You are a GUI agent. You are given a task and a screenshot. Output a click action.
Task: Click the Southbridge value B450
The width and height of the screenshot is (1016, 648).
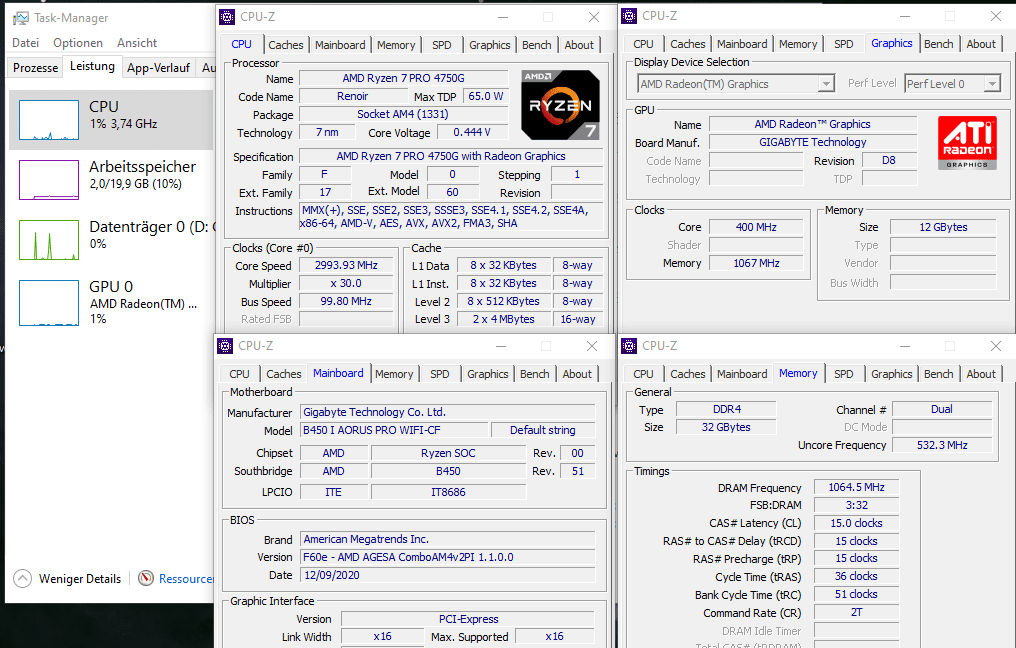pos(448,471)
